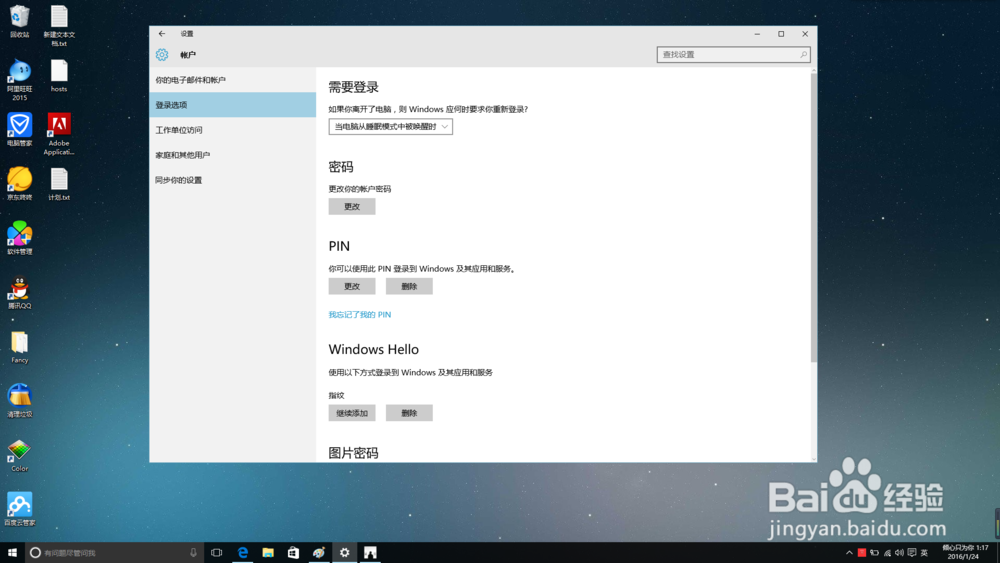1000x563 pixels.
Task: Select the 新建文本文档.txt file on the desktop
Action: tap(59, 26)
